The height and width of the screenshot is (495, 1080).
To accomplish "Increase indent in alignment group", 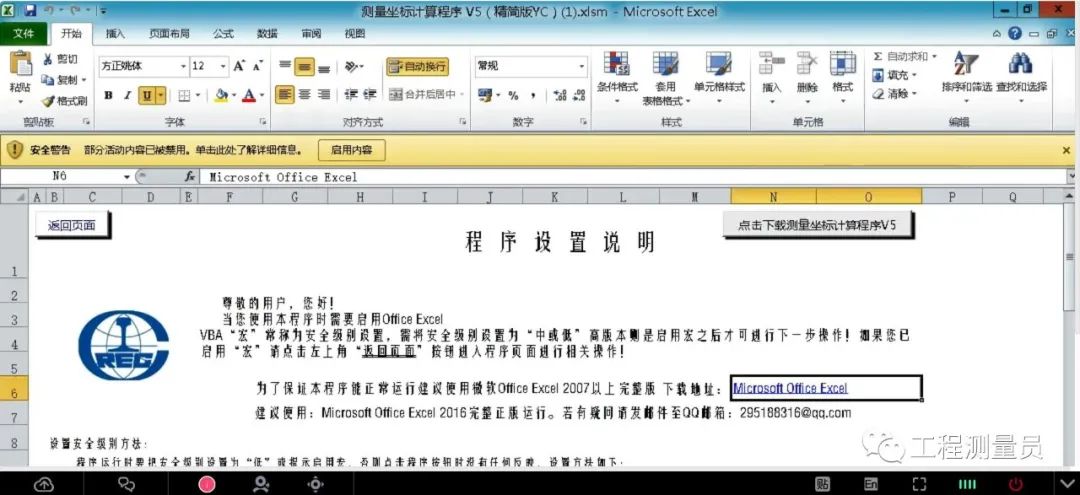I will pyautogui.click(x=369, y=94).
